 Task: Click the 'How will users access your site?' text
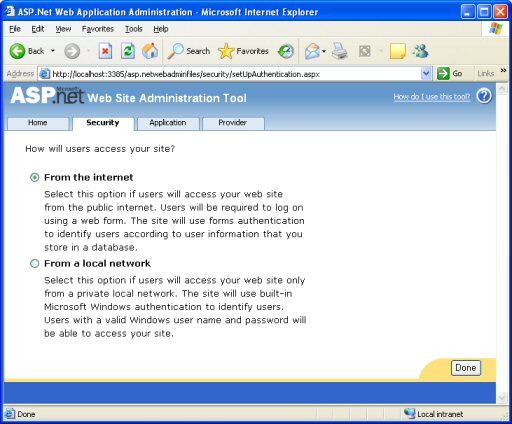(x=100, y=149)
